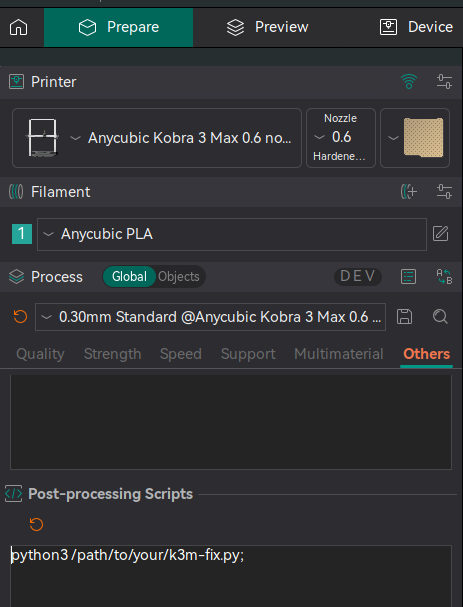Open the Support settings tab
This screenshot has width=463, height=607.
click(248, 354)
